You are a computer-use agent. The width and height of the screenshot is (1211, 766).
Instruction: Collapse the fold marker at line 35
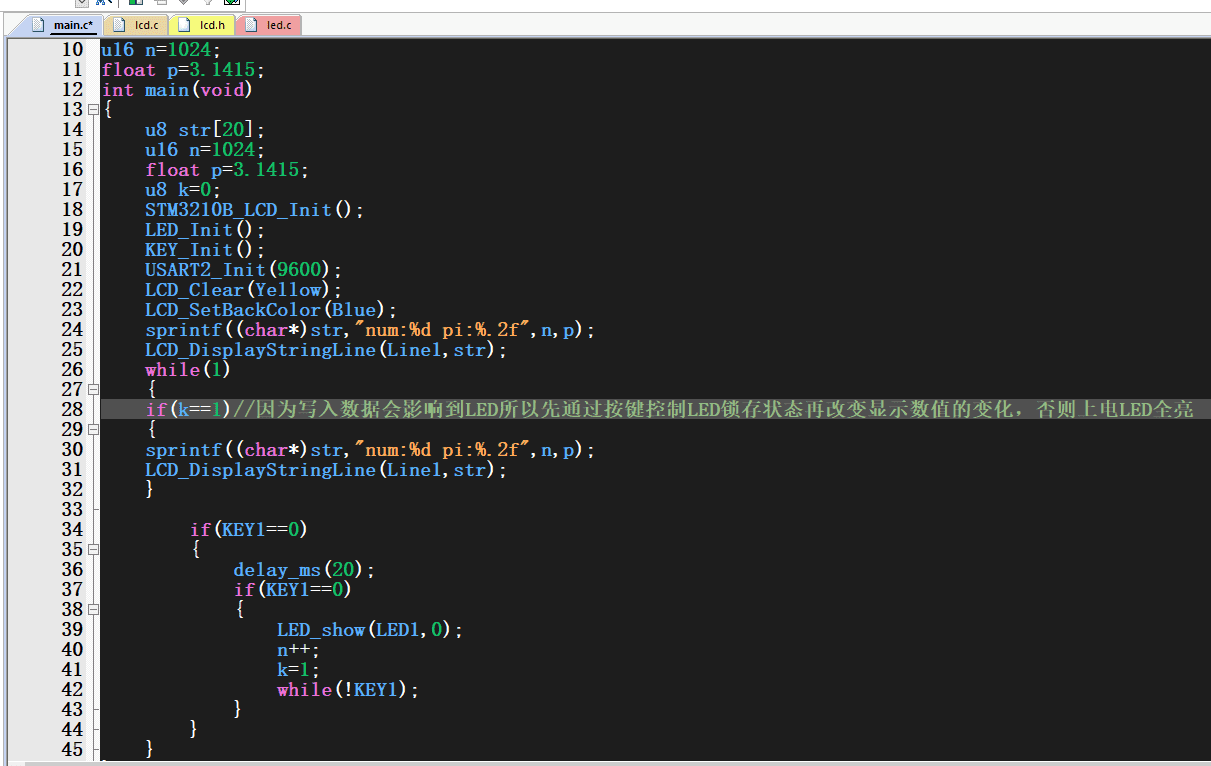pos(93,549)
